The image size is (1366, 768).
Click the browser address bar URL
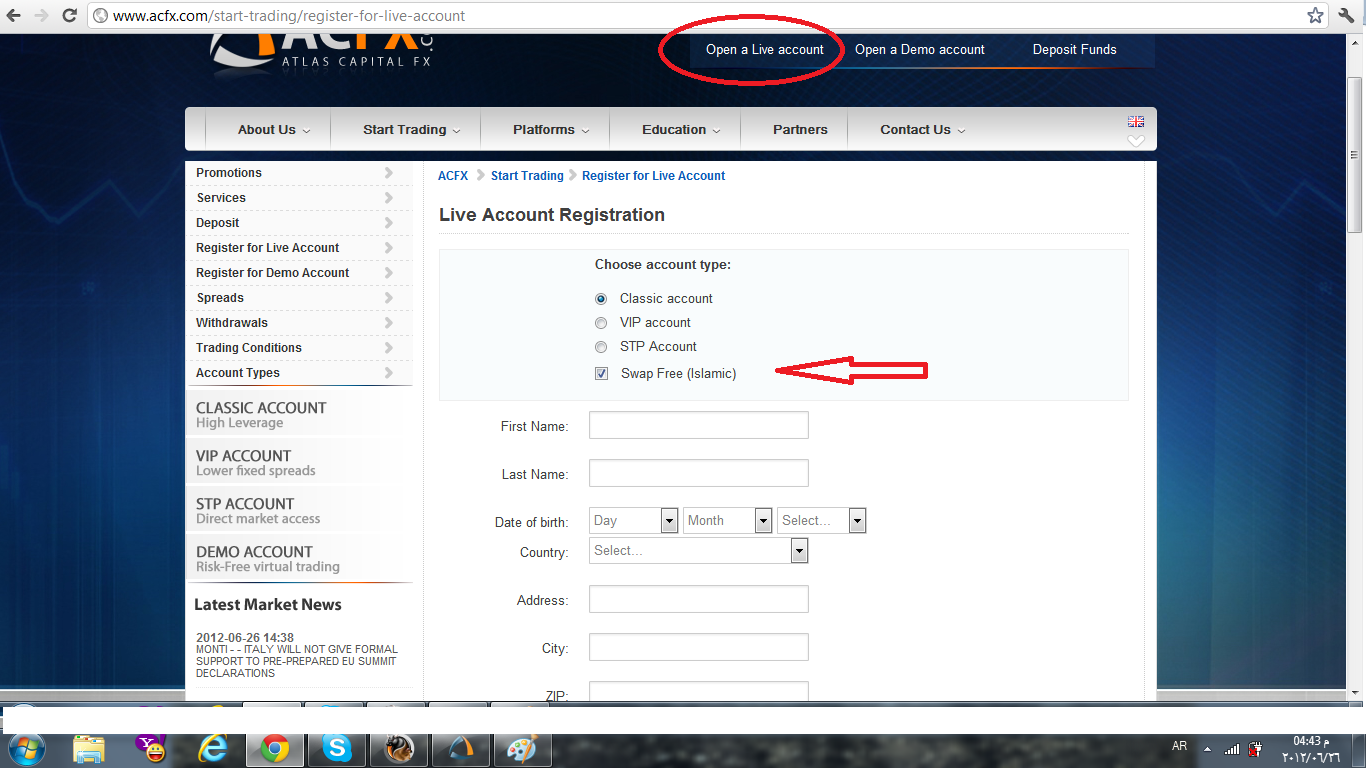click(288, 16)
